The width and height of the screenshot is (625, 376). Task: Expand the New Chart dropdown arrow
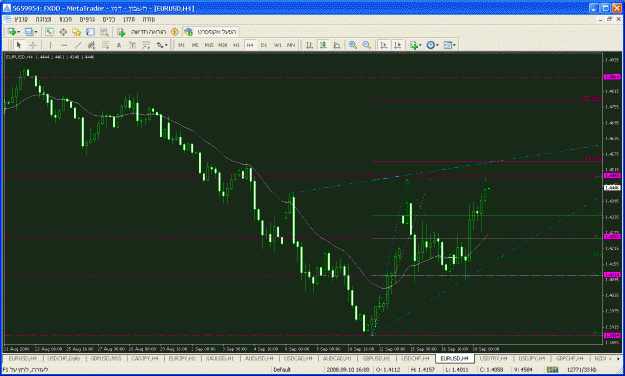18,32
